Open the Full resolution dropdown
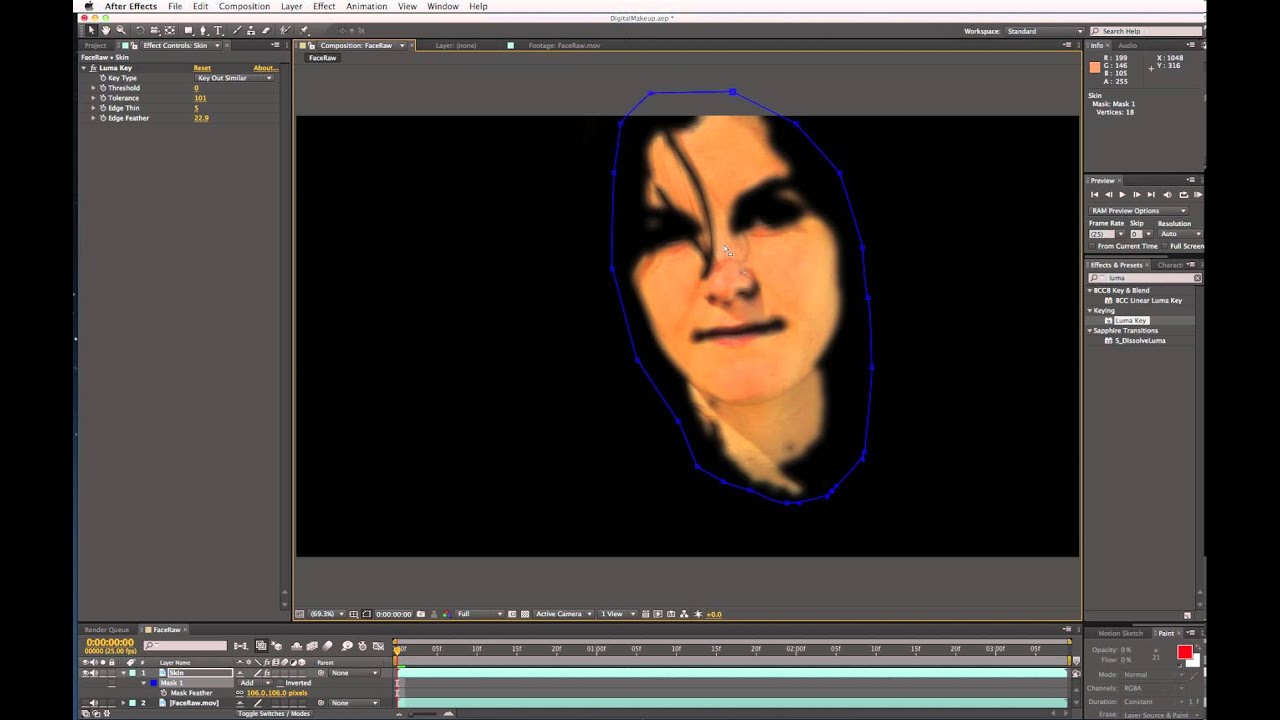Image resolution: width=1280 pixels, height=720 pixels. click(x=479, y=614)
